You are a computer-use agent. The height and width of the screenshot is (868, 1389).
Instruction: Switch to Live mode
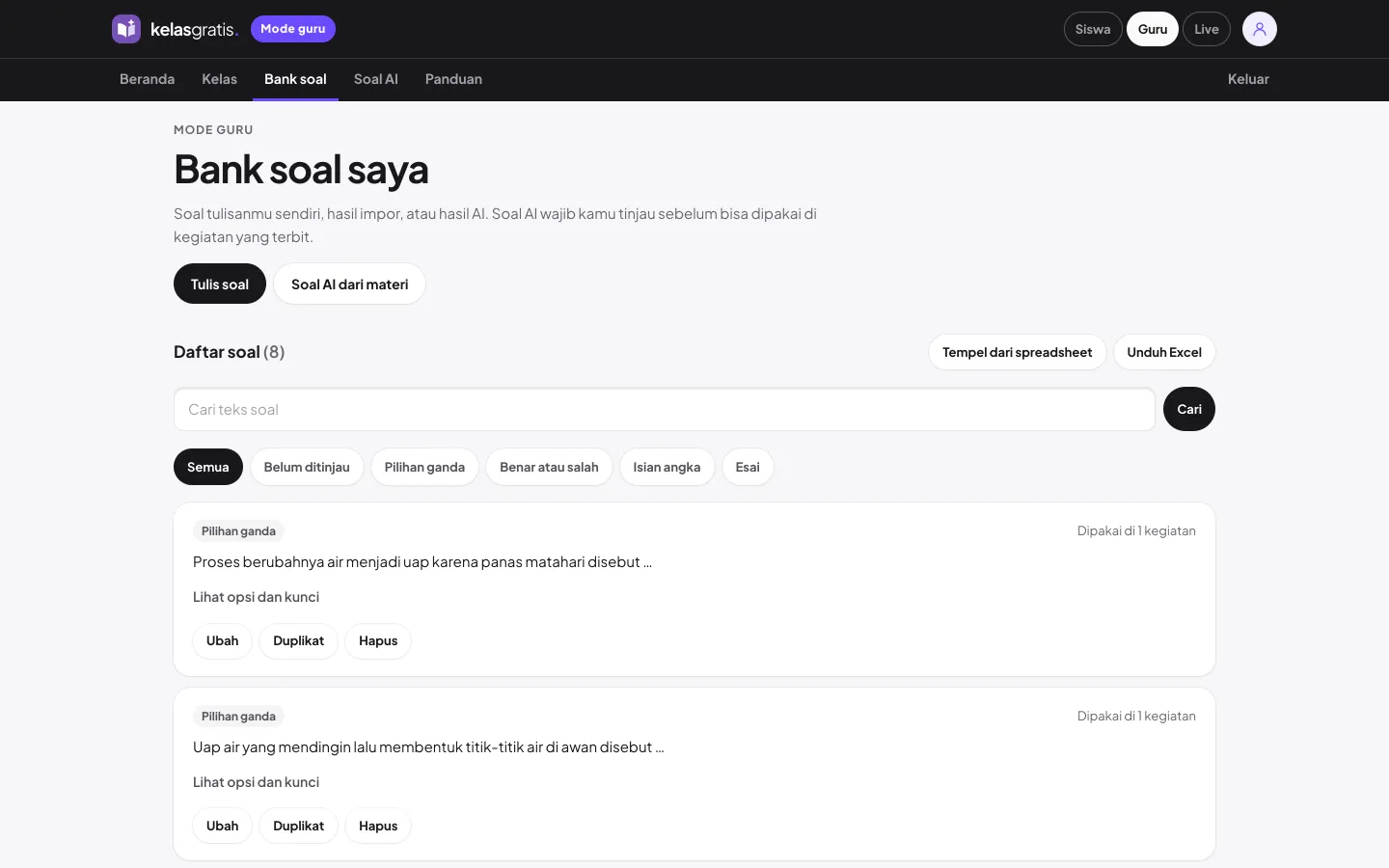point(1207,29)
